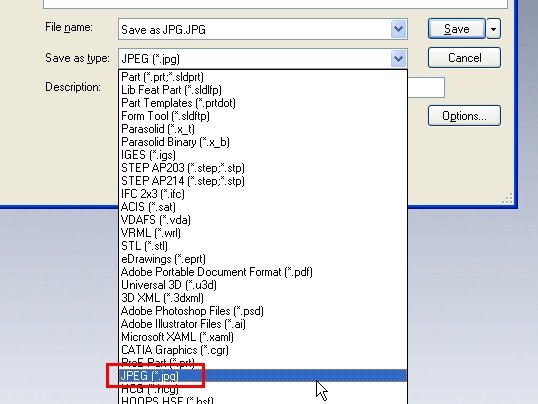Select highlighted JPEG (*.jpg) list entry
The image size is (538, 404).
[263, 376]
